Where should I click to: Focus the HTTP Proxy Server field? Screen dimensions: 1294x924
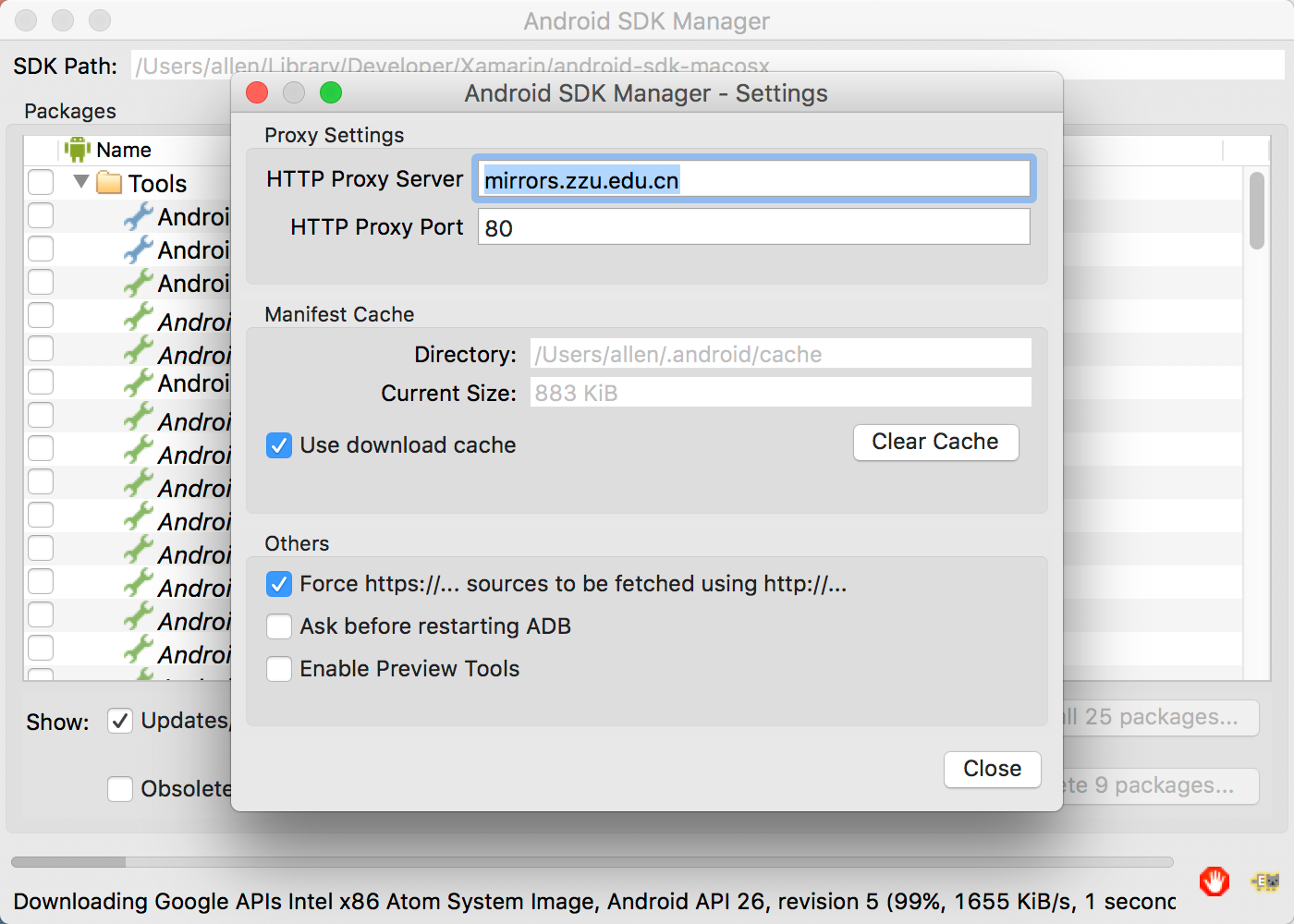(753, 179)
